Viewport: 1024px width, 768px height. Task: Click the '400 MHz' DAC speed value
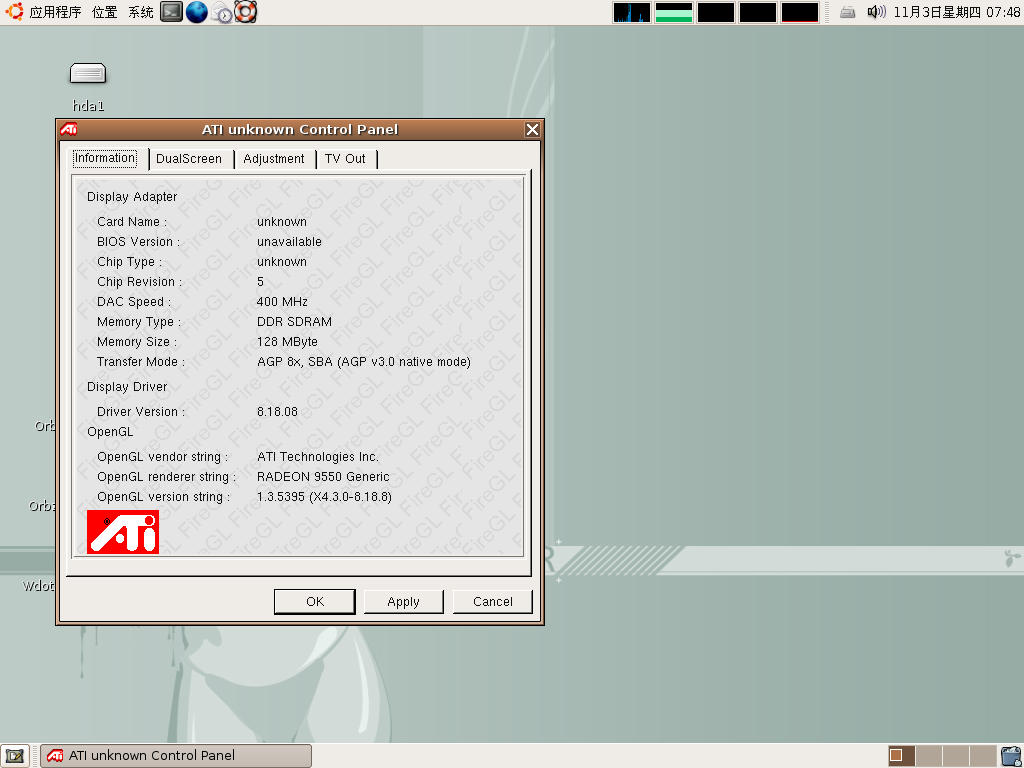point(282,302)
